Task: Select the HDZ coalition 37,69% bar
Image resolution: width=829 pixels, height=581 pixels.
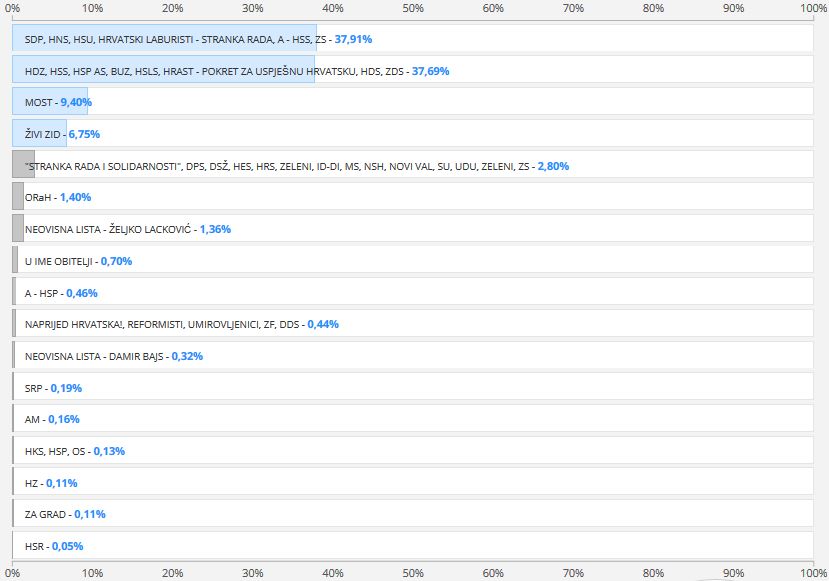Action: 164,72
